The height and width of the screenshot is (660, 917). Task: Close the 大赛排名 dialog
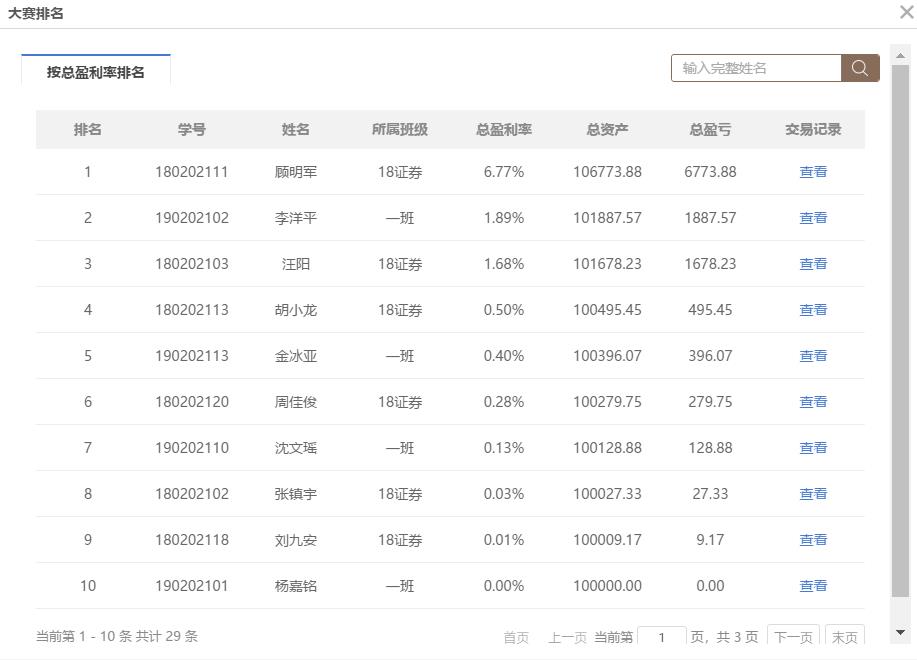click(x=906, y=13)
